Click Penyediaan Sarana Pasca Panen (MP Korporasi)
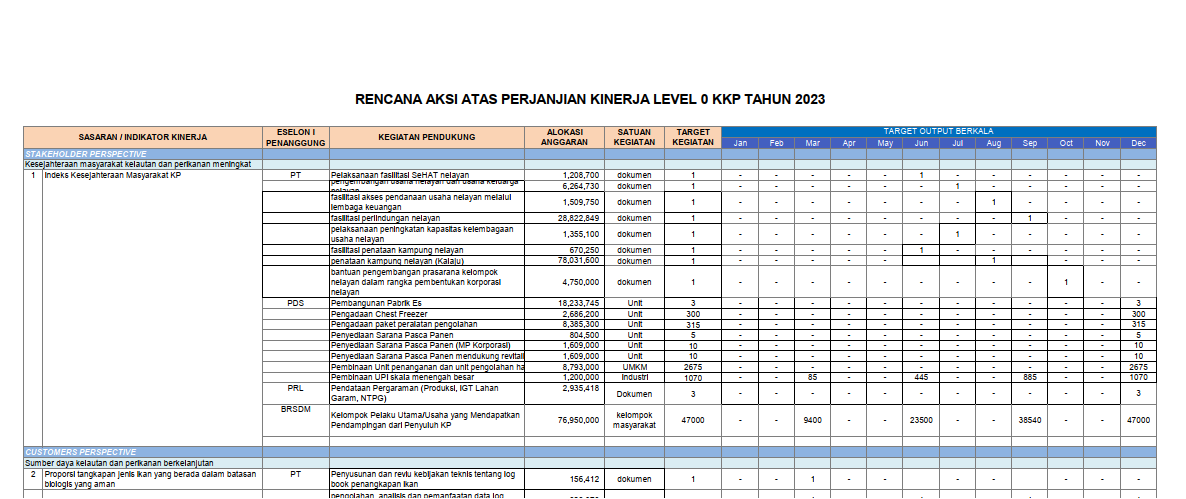Screen dimensions: 1186x499 coord(427,345)
